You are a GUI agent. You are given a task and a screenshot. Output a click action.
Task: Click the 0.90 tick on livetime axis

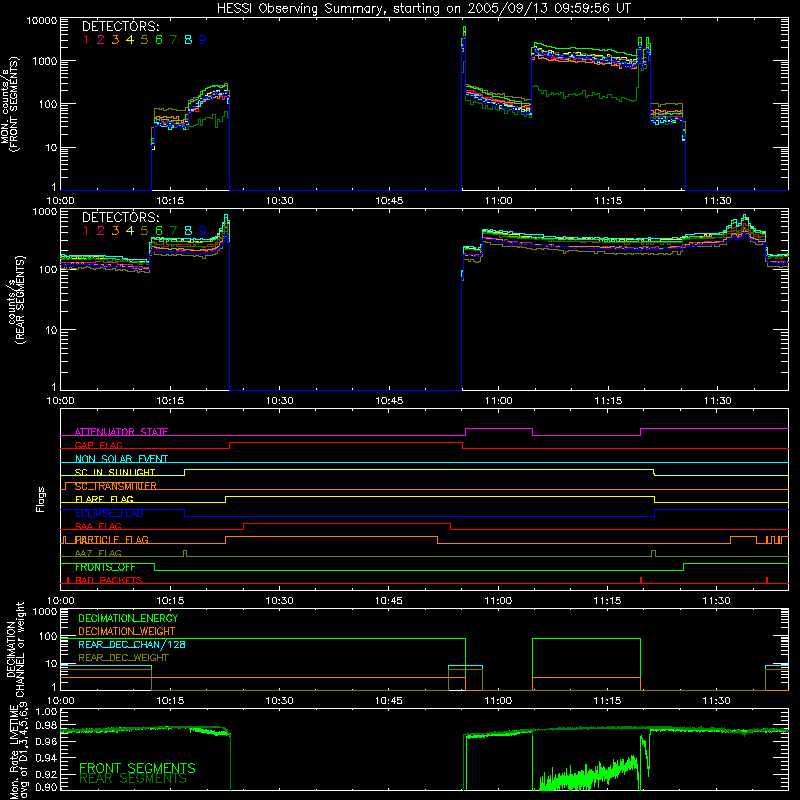point(47,787)
